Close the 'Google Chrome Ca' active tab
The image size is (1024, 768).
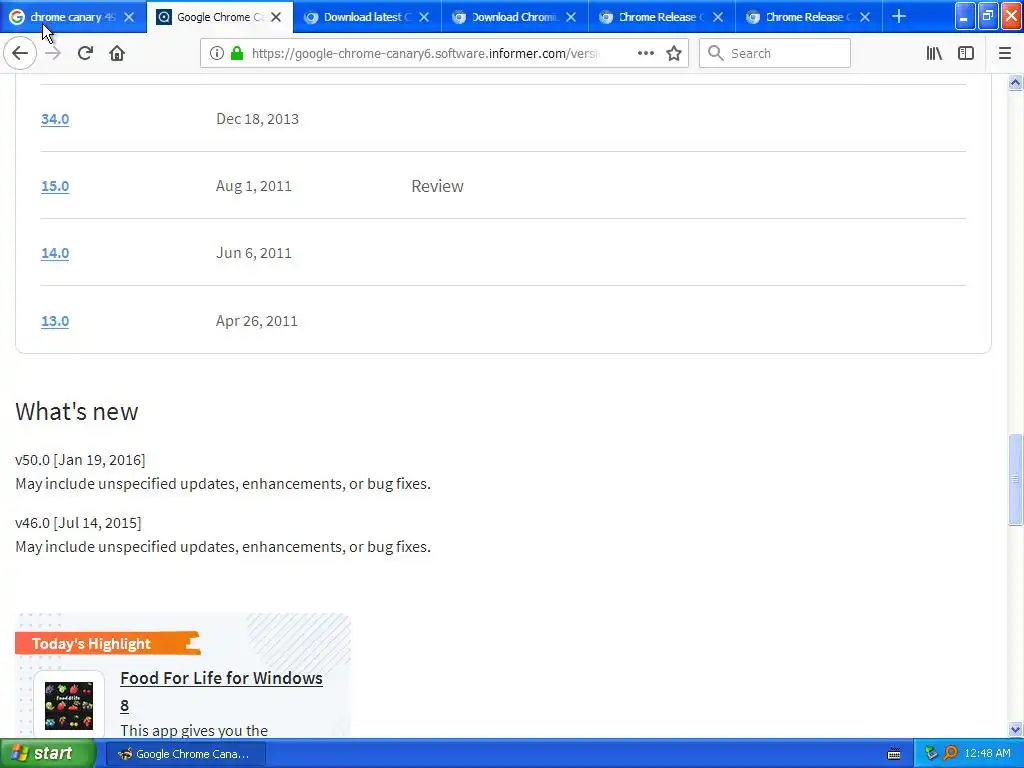click(276, 17)
